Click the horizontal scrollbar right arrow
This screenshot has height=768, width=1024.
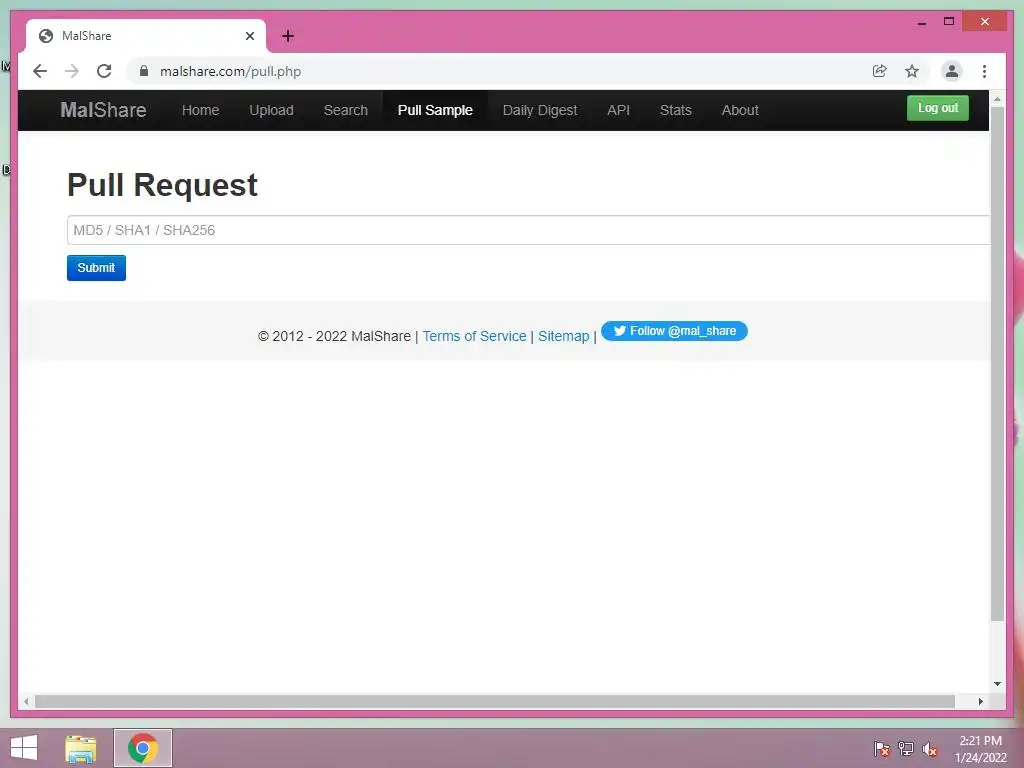[x=980, y=701]
